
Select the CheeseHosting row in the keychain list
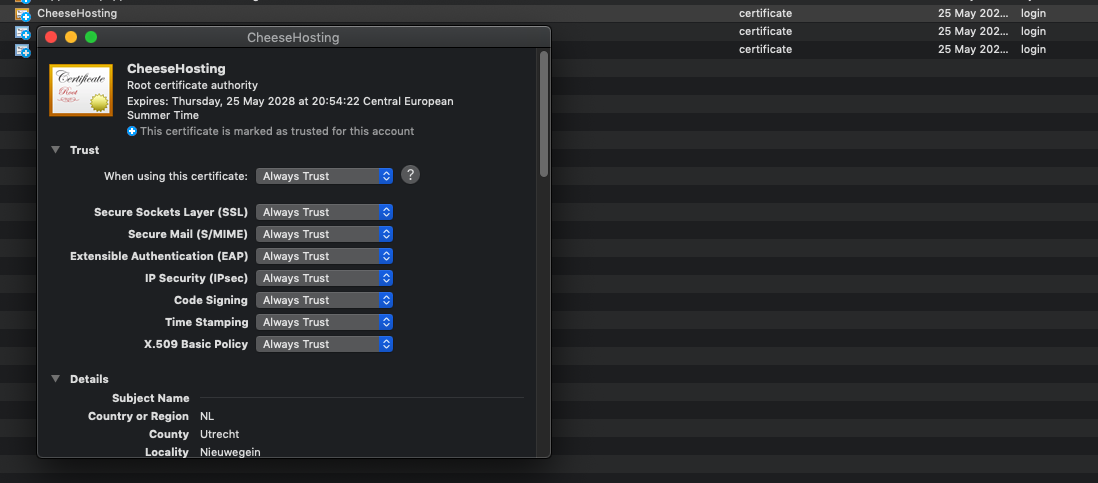(300, 14)
